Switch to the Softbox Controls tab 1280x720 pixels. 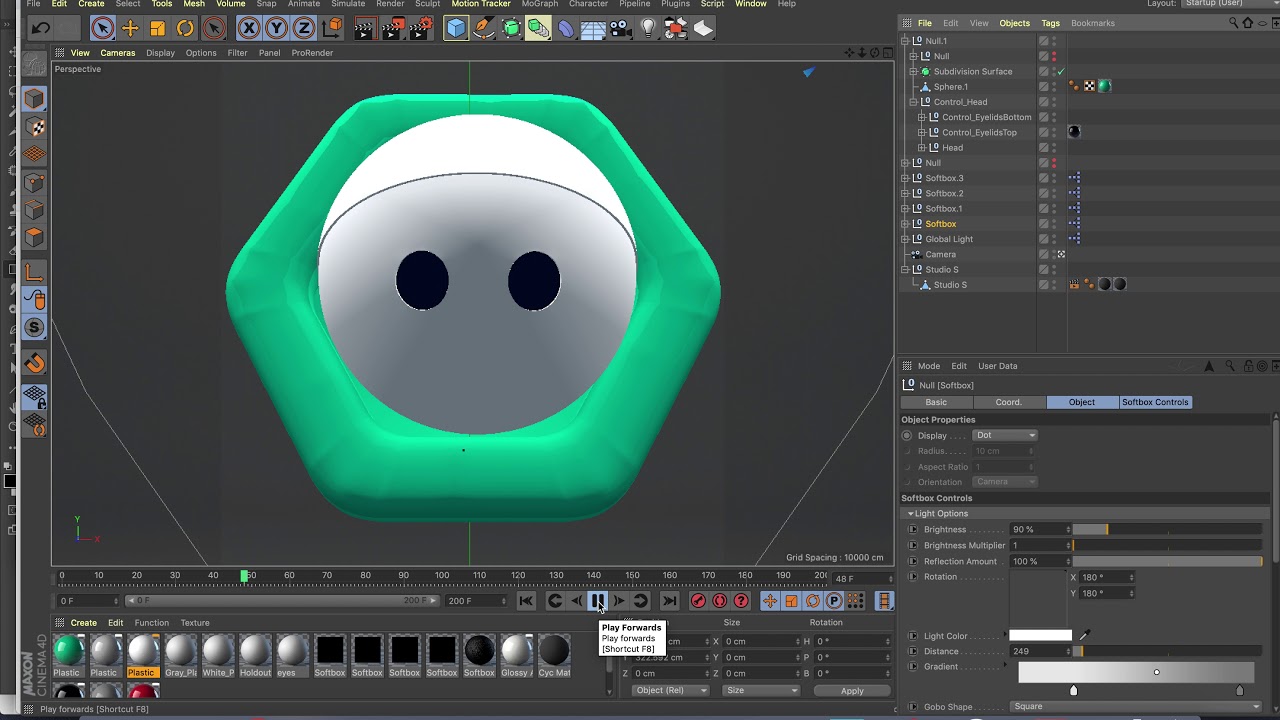pyautogui.click(x=1155, y=402)
